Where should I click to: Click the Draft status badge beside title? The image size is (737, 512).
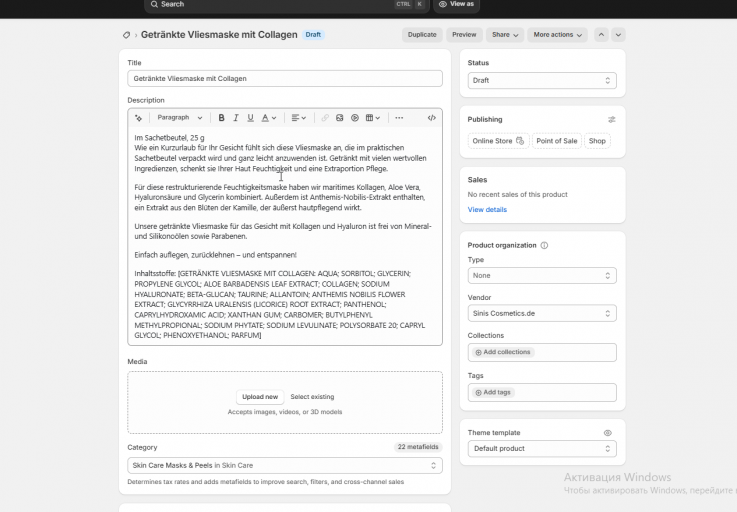(x=313, y=35)
